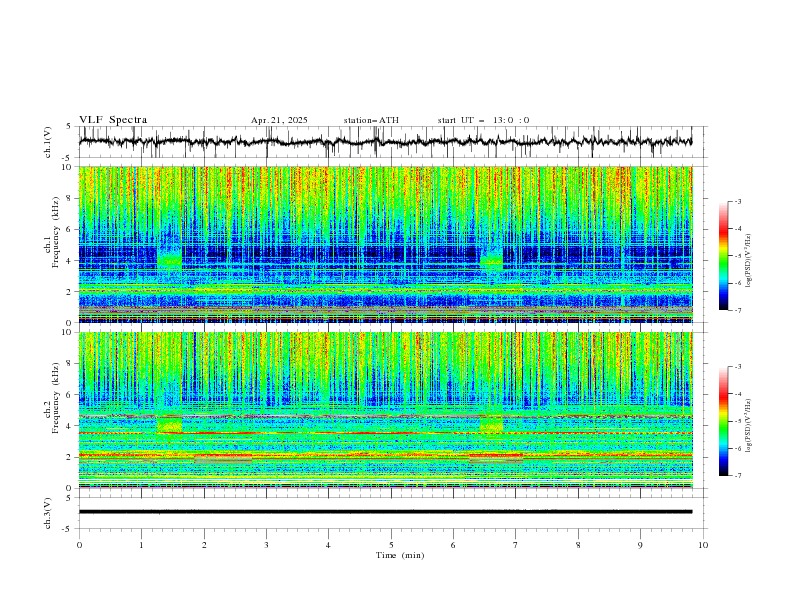The height and width of the screenshot is (612, 792).
Task: Click the time axis tick label "7"
Action: [516, 545]
